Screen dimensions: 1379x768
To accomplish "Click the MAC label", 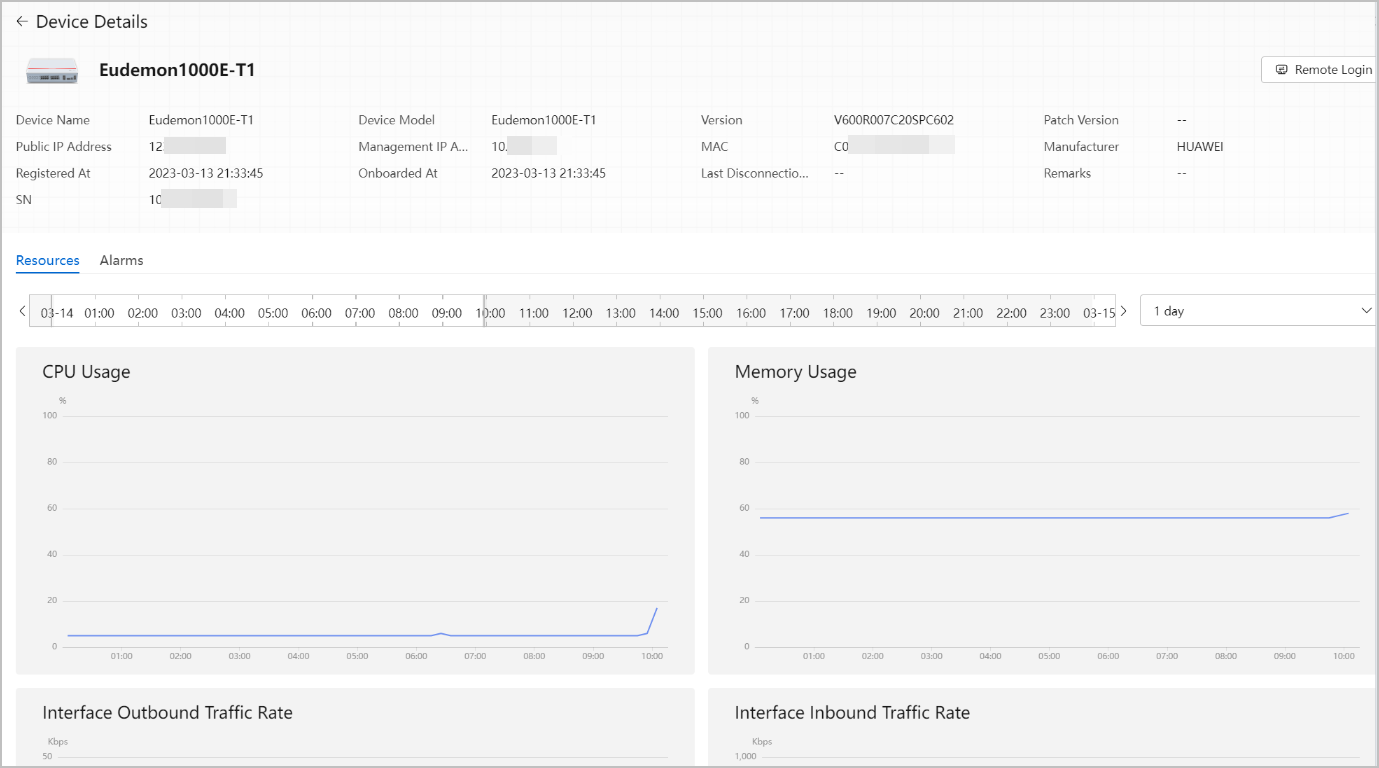I will (714, 147).
